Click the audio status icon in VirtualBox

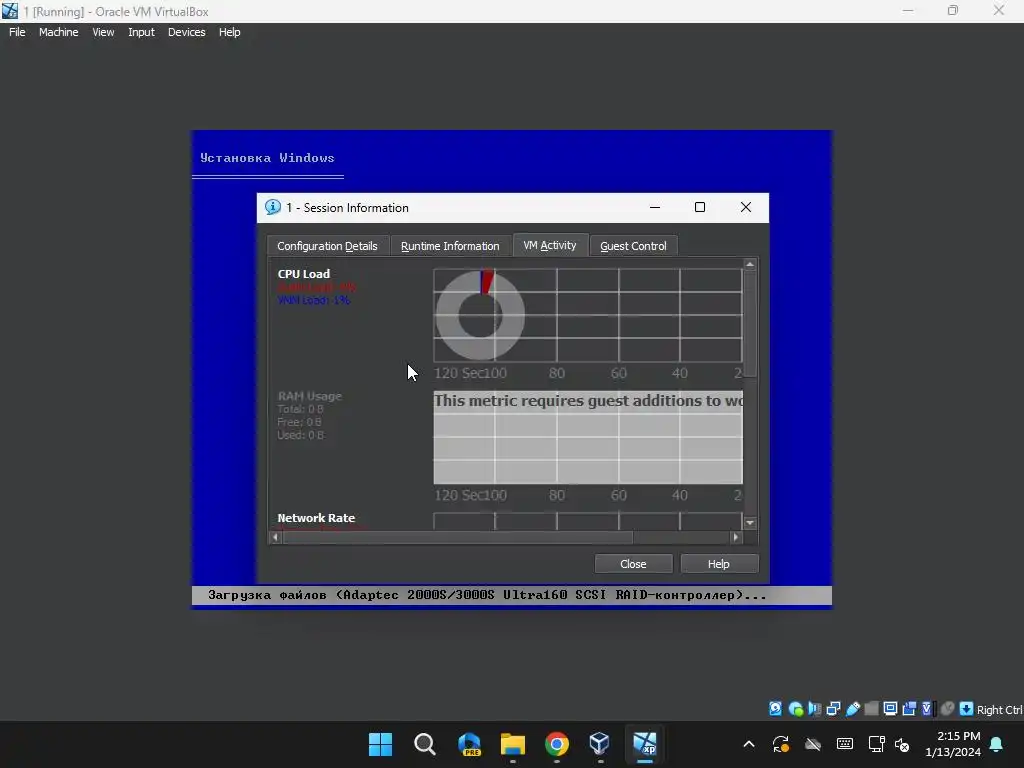(x=814, y=709)
